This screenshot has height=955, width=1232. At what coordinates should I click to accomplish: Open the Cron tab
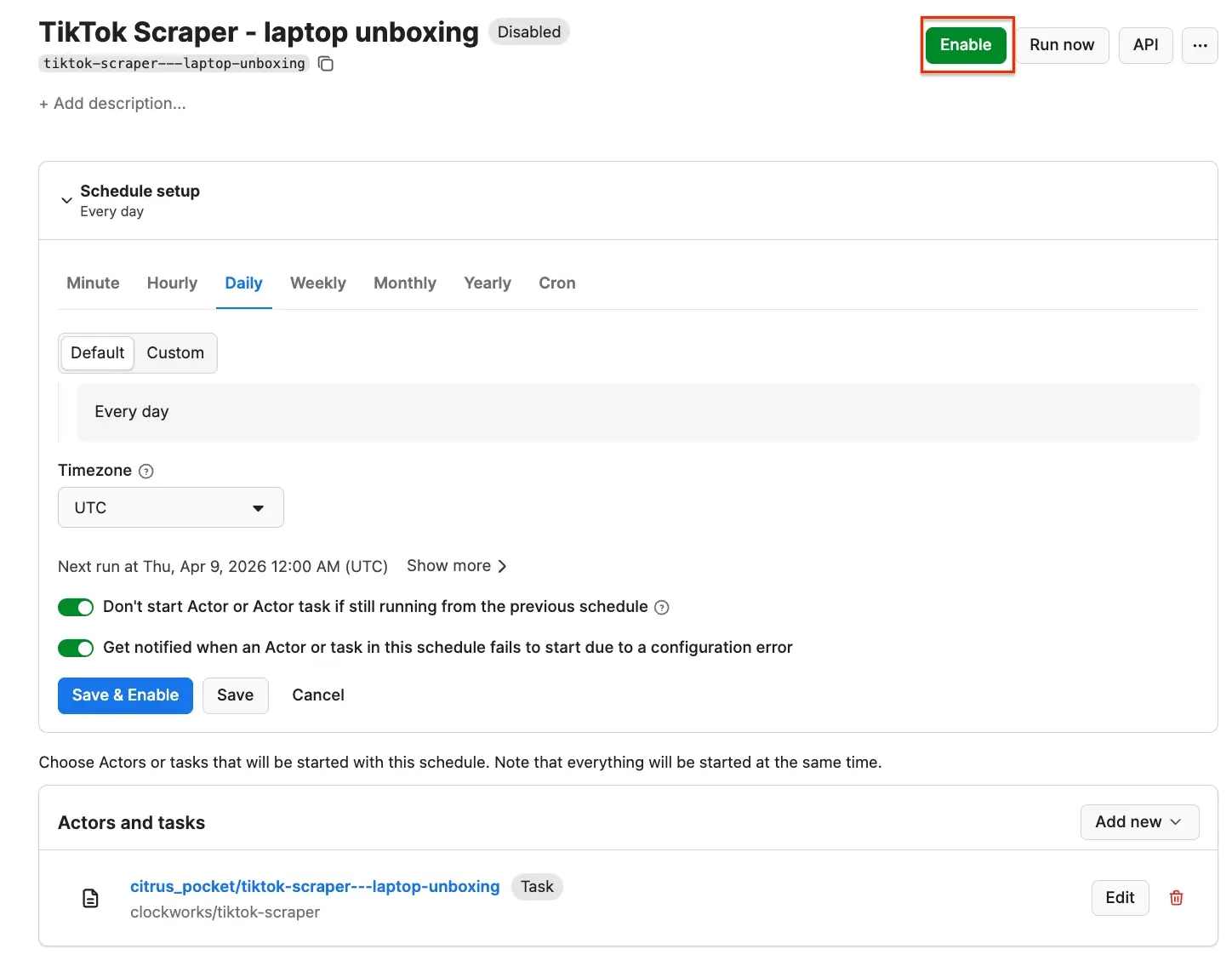point(557,283)
